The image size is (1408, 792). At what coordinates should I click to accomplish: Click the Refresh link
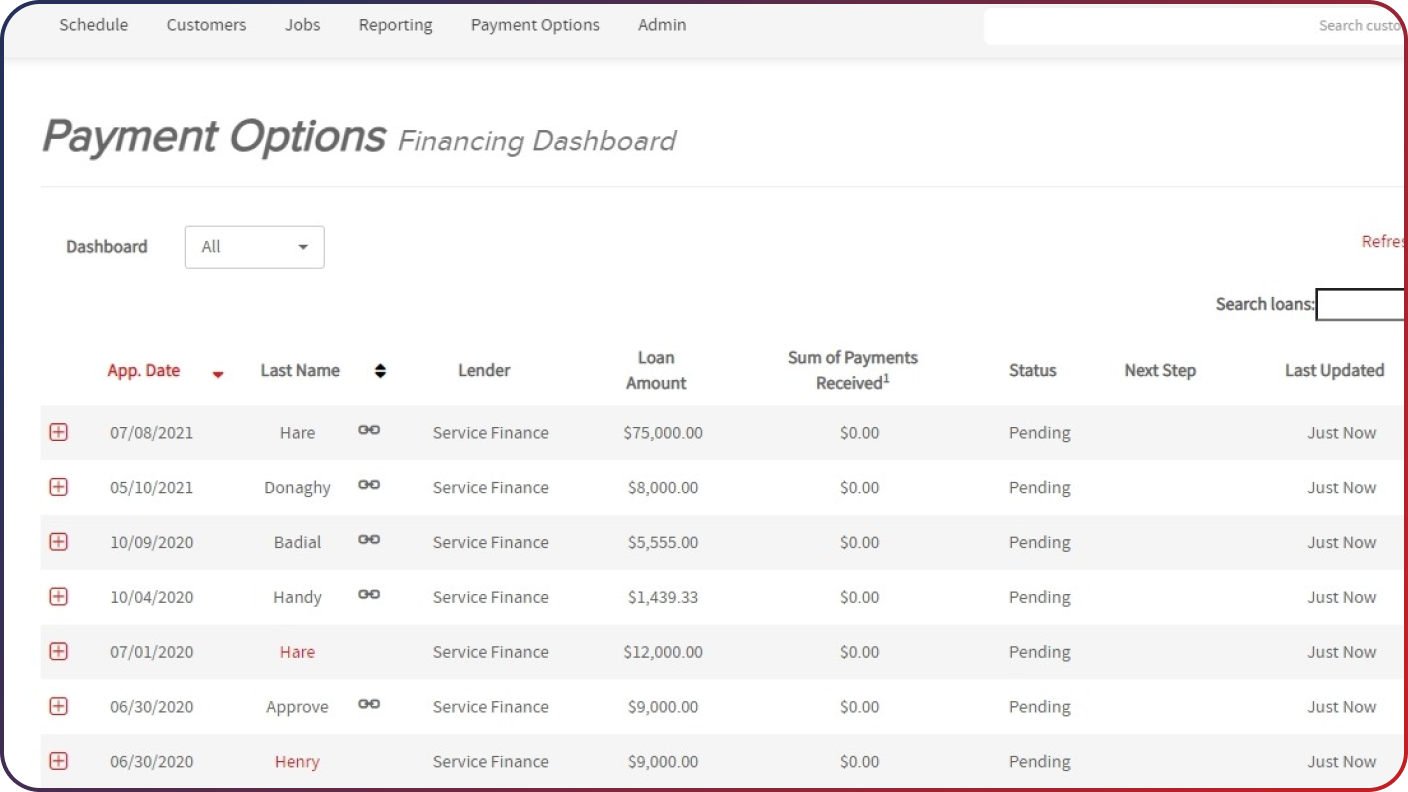point(1384,241)
